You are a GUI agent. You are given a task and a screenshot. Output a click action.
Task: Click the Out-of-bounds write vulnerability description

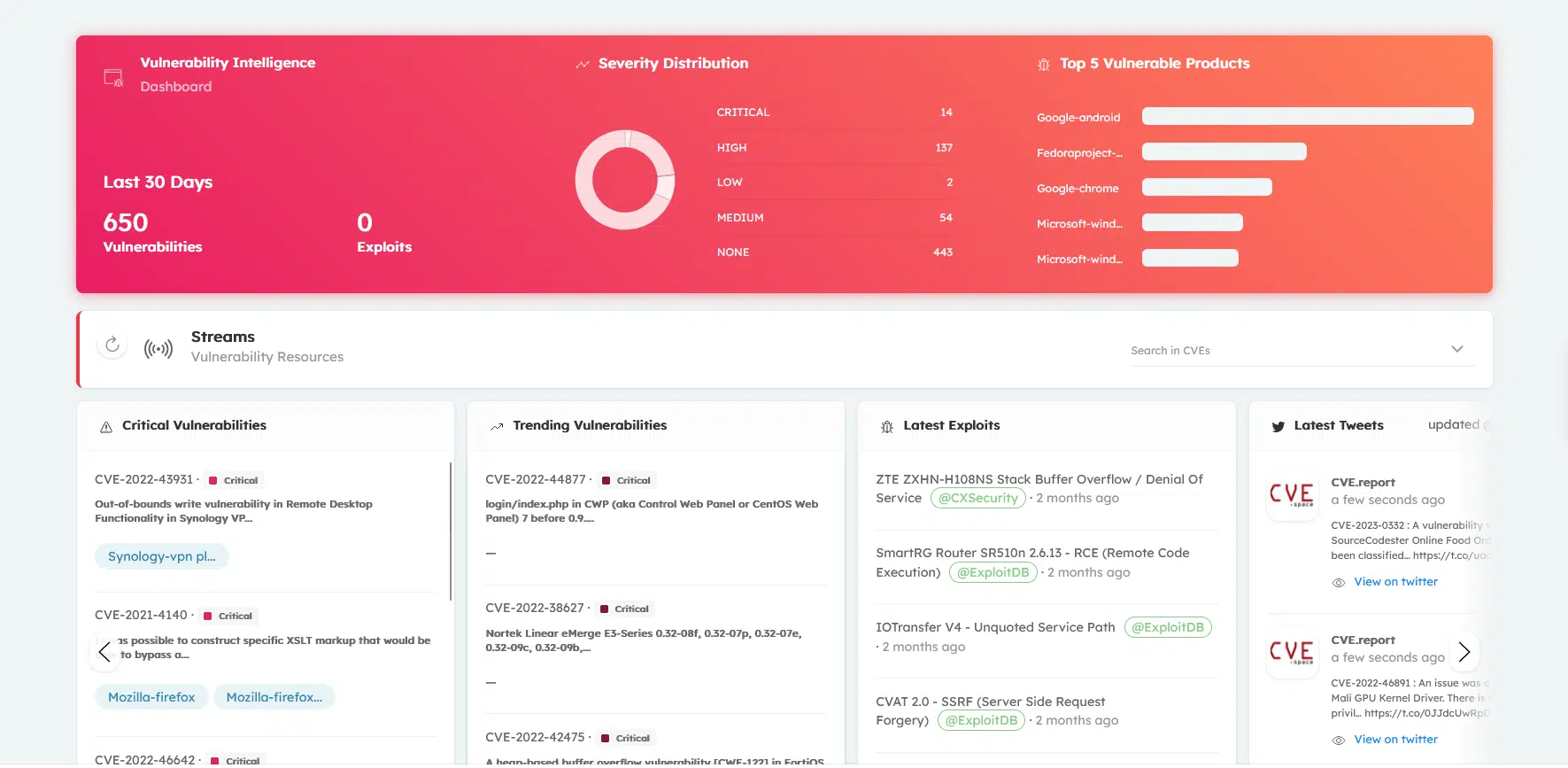pyautogui.click(x=234, y=511)
